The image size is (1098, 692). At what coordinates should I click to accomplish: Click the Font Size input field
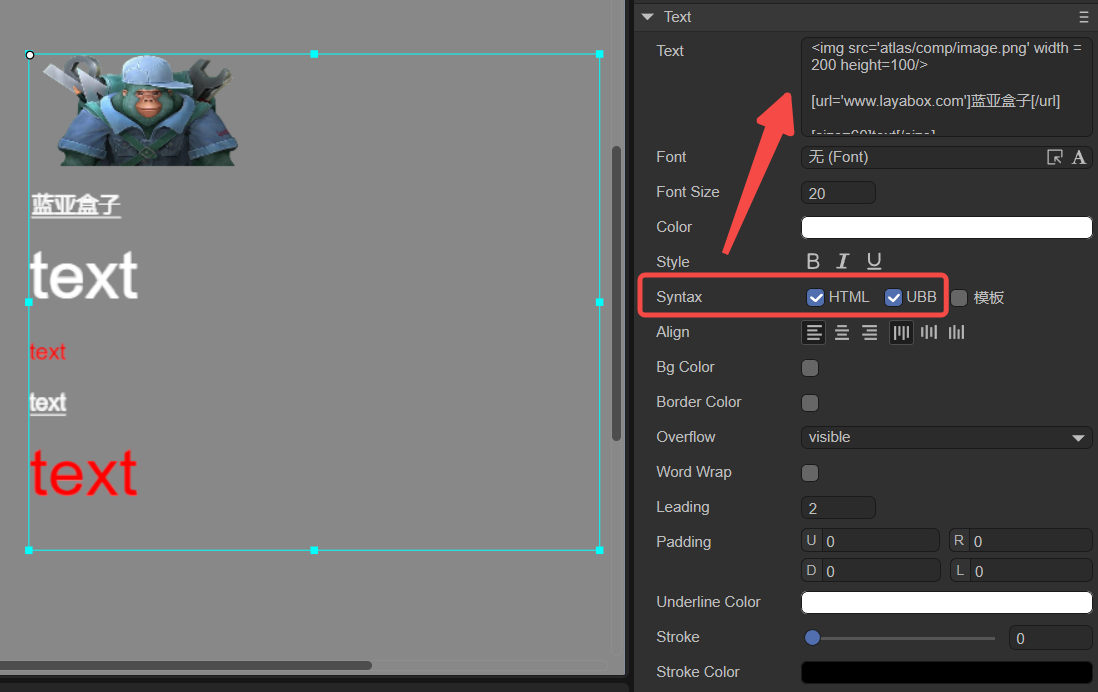coord(838,193)
